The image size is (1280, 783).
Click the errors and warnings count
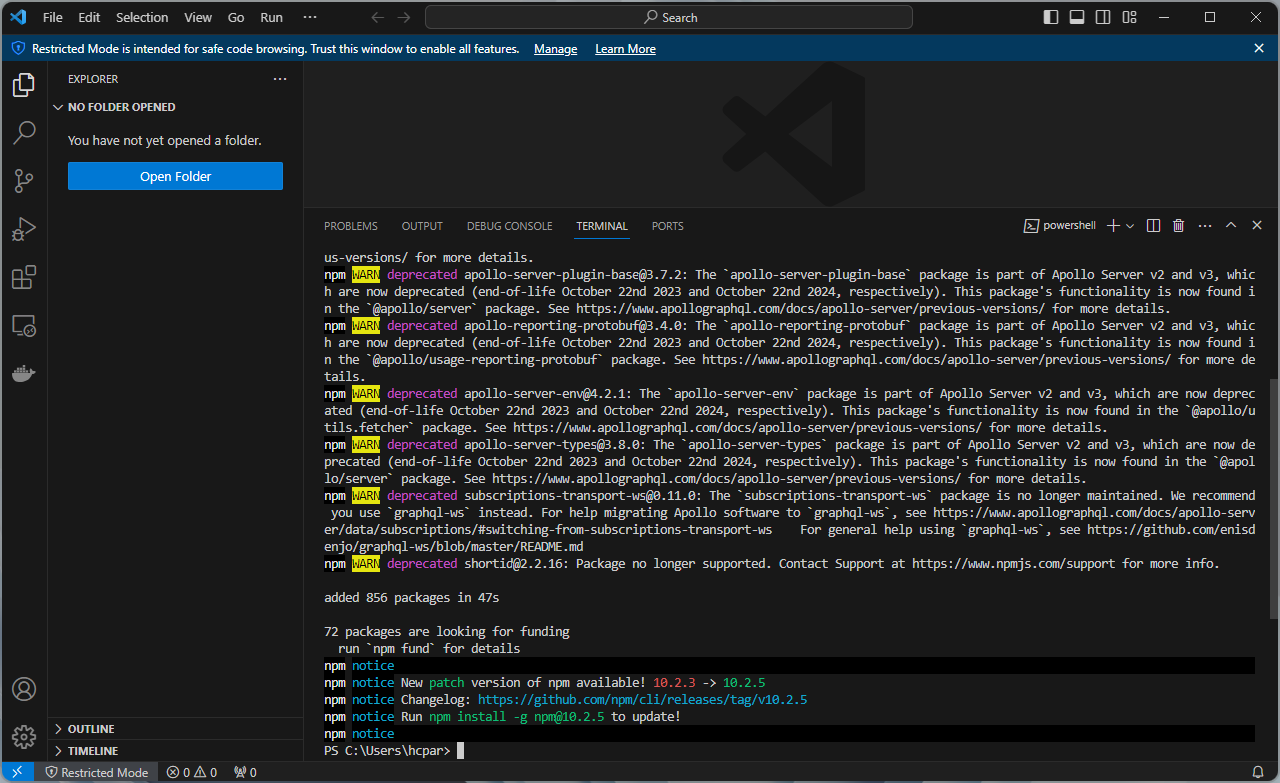[191, 772]
